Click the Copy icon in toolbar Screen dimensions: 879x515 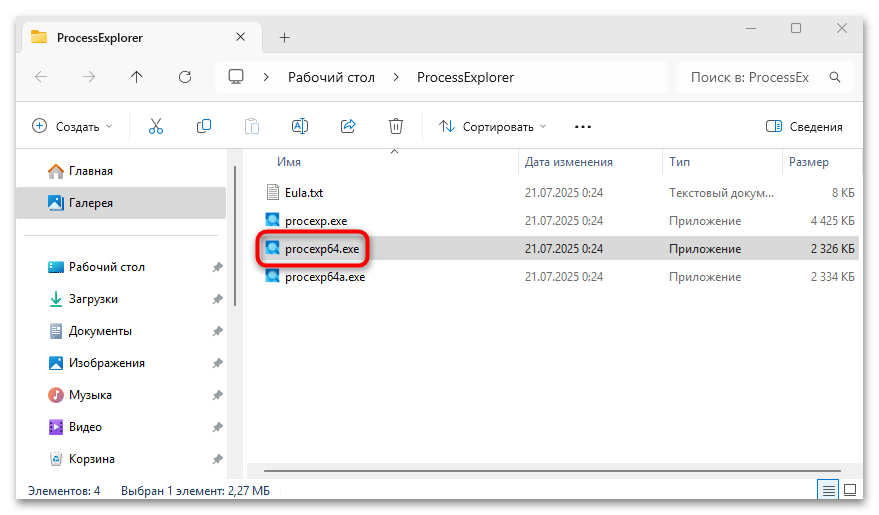click(x=204, y=127)
